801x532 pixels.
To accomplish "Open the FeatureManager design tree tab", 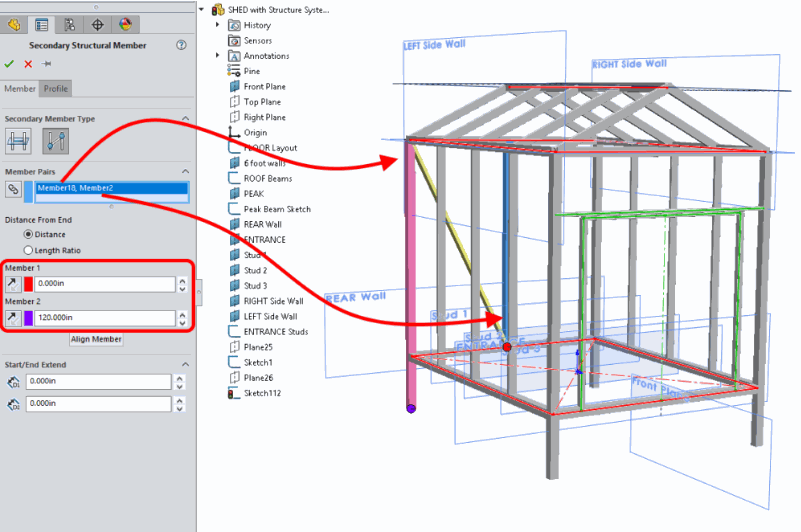I will click(15, 24).
